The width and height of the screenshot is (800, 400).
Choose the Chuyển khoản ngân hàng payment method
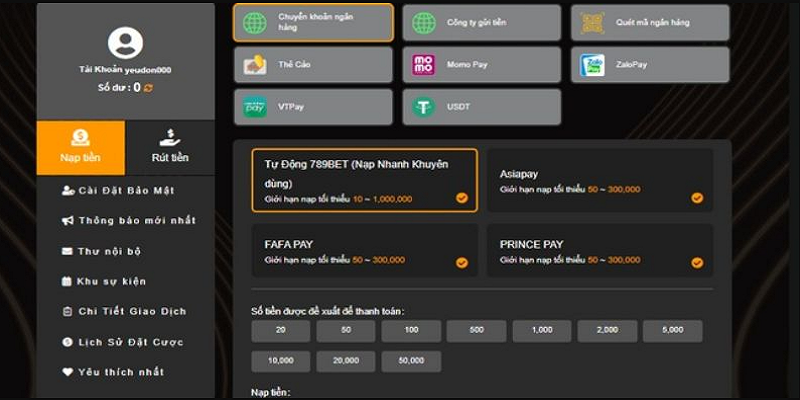(313, 22)
